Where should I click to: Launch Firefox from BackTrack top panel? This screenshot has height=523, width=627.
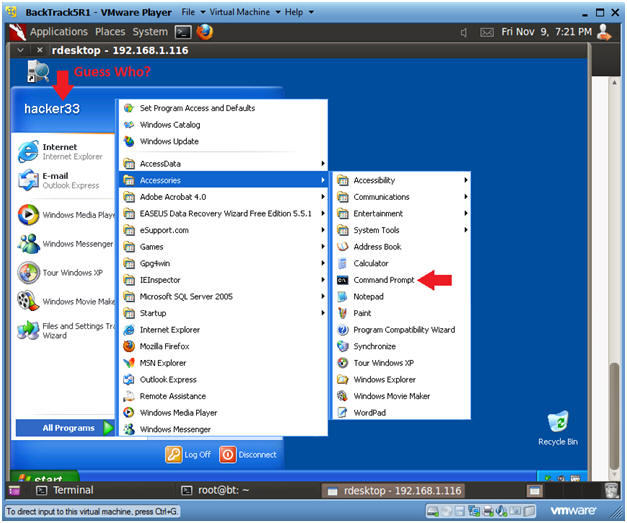click(x=204, y=32)
